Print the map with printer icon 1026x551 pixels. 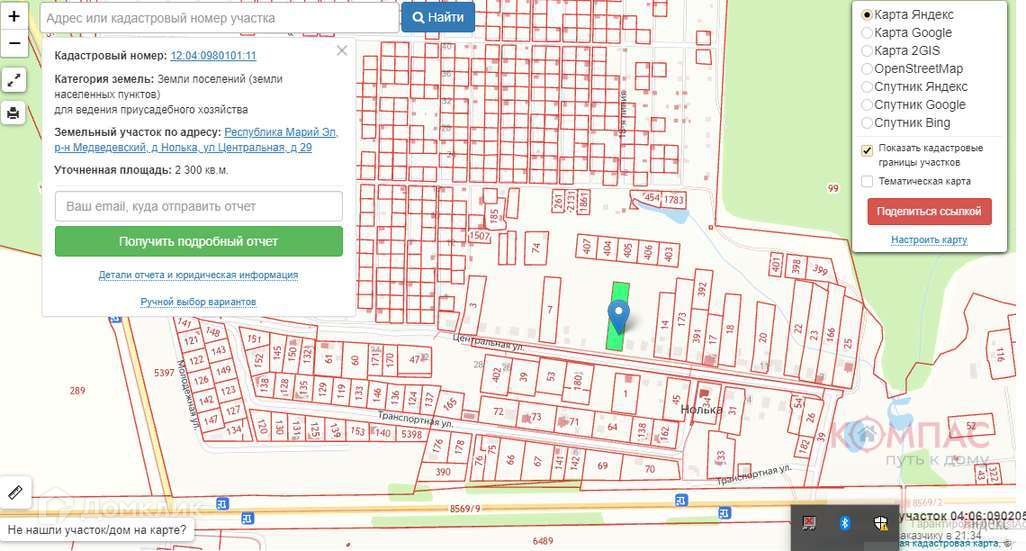pos(14,113)
